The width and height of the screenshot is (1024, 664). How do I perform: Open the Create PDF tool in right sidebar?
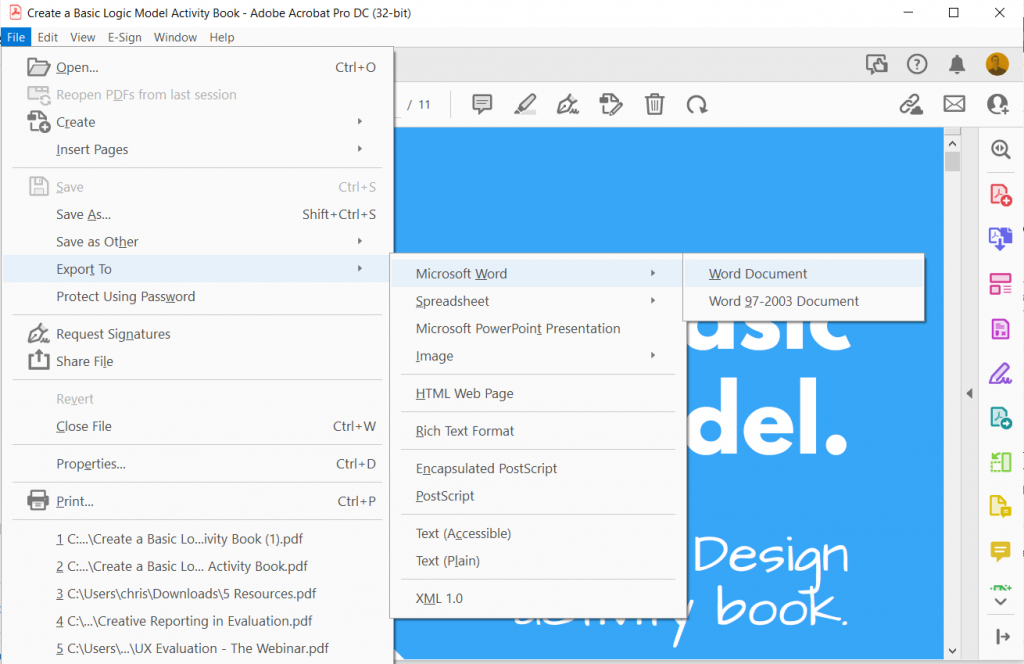point(1000,195)
